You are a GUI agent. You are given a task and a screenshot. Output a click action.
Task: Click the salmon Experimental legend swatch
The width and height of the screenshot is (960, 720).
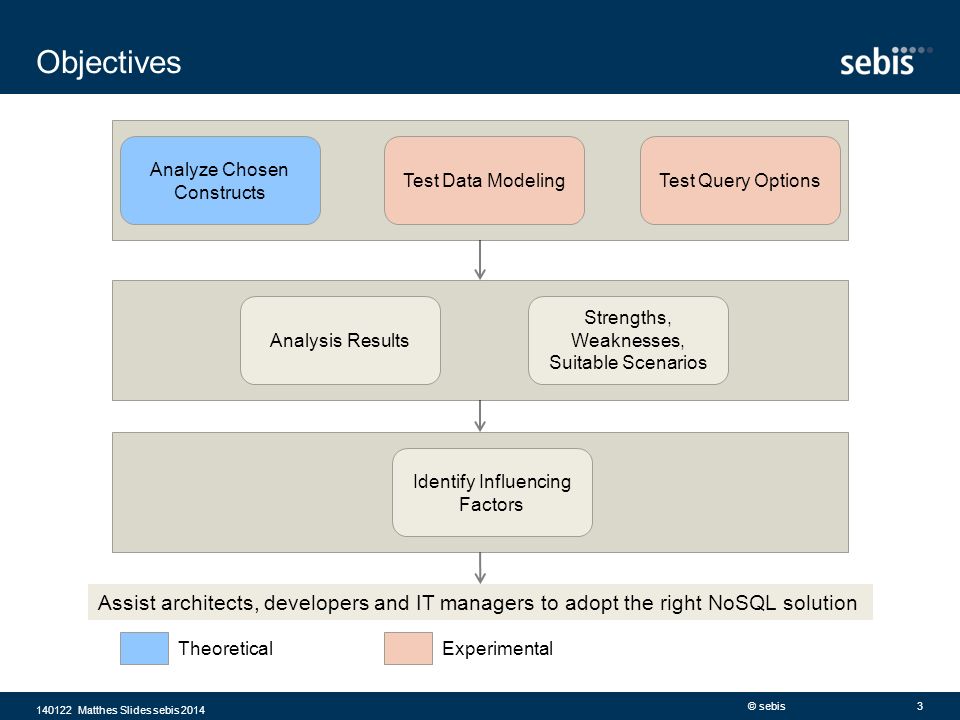pos(408,648)
